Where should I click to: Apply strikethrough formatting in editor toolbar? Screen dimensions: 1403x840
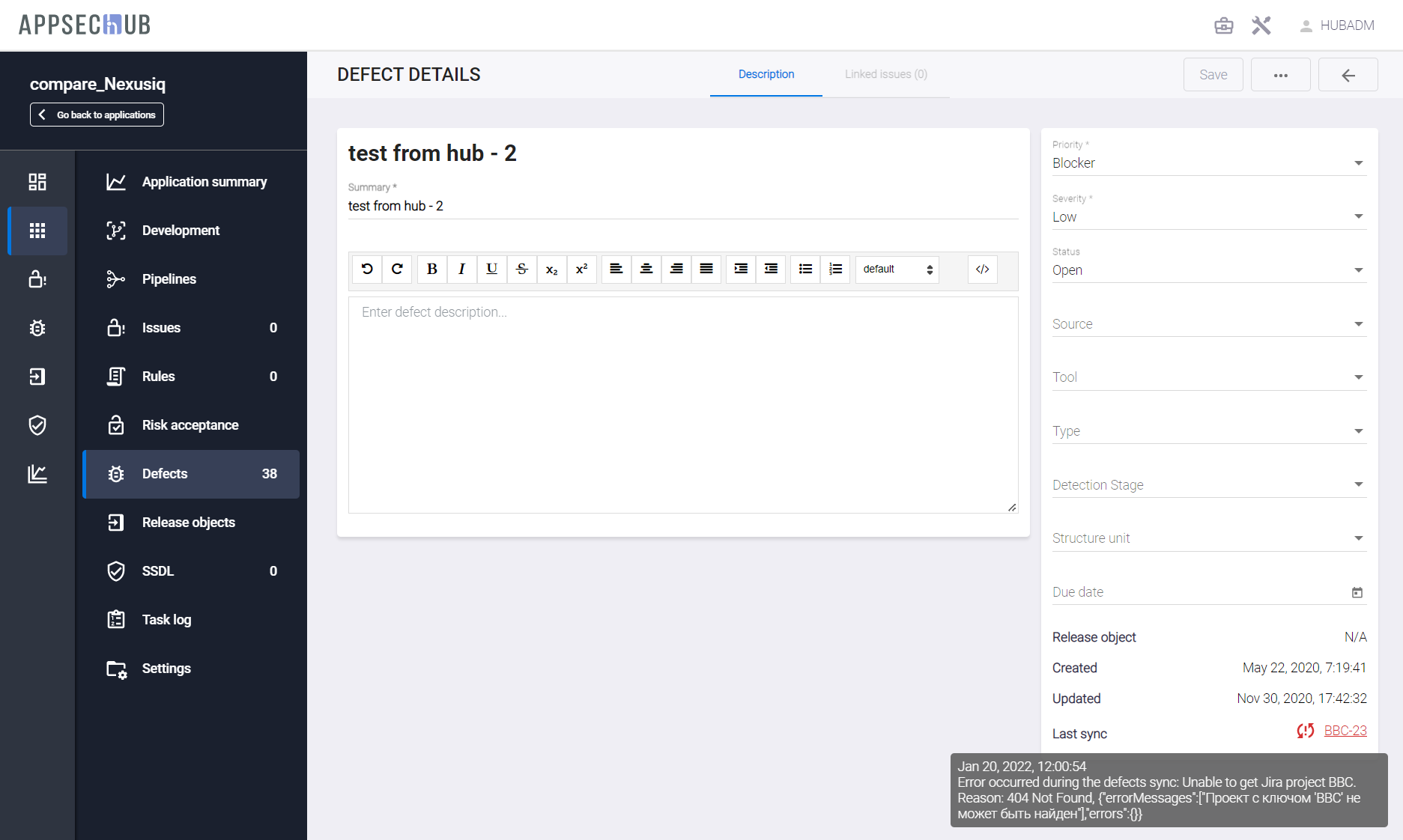(522, 270)
